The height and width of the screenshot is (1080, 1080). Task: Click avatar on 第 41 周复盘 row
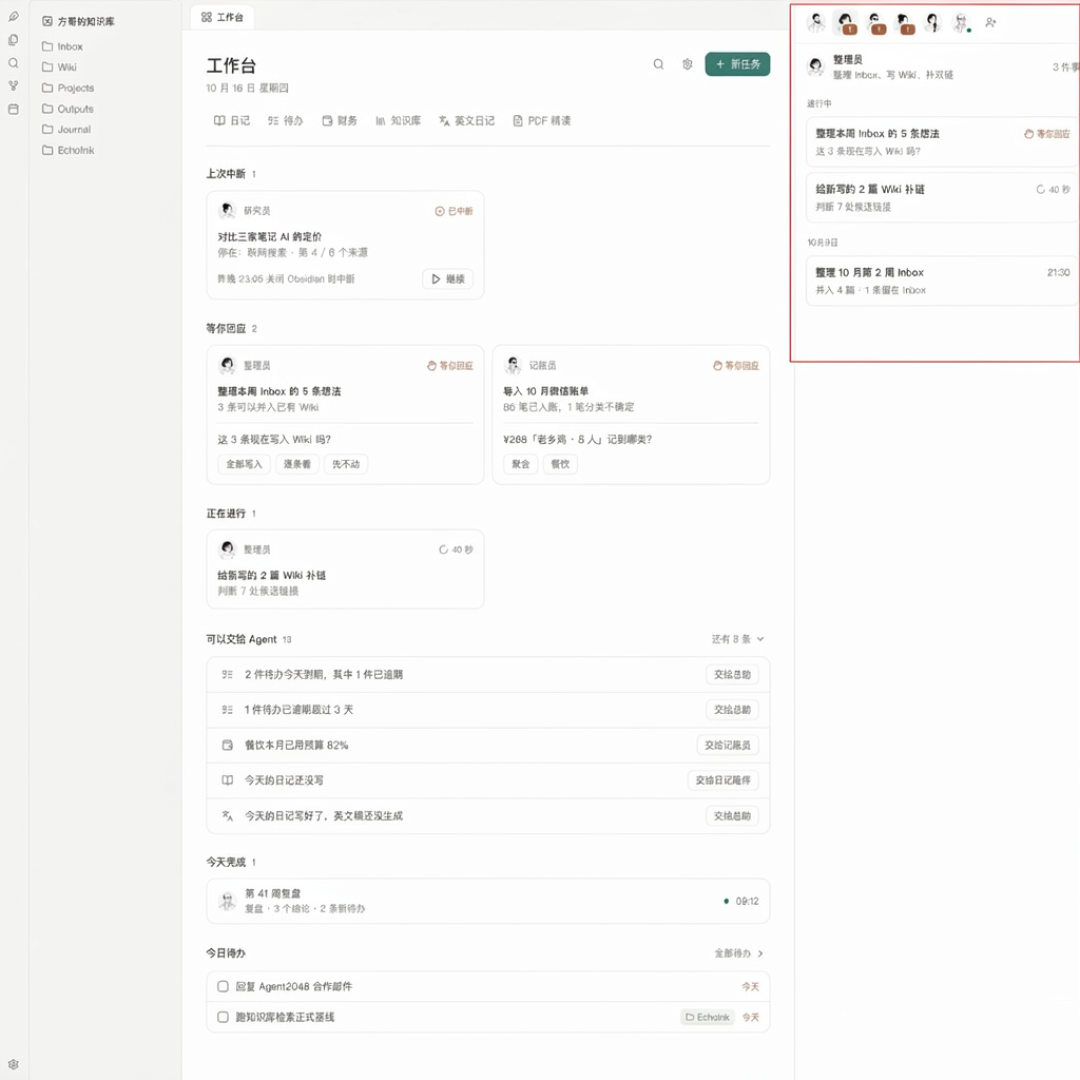[x=227, y=900]
